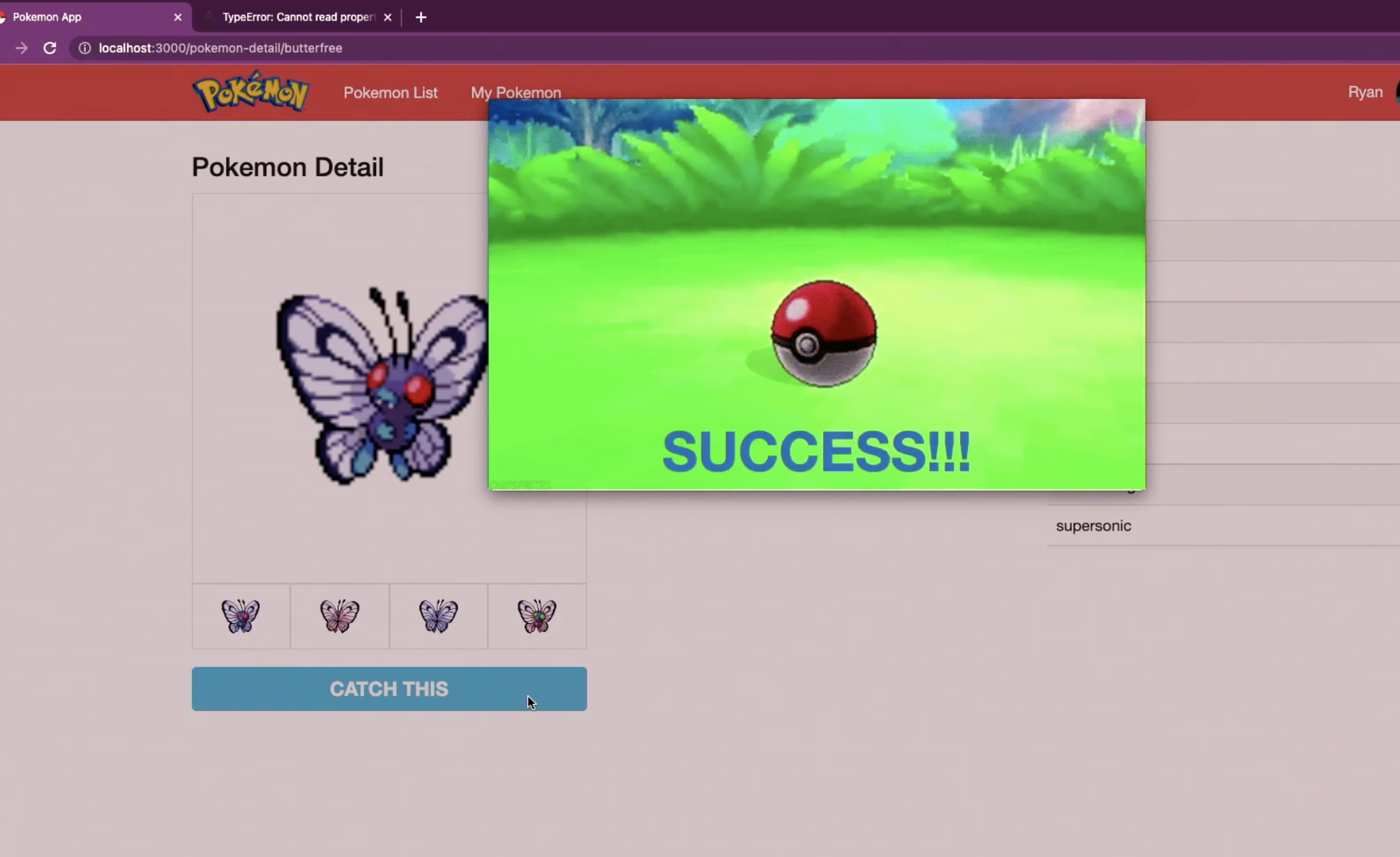Click the Ryan username label
The width and height of the screenshot is (1400, 857).
(x=1365, y=92)
